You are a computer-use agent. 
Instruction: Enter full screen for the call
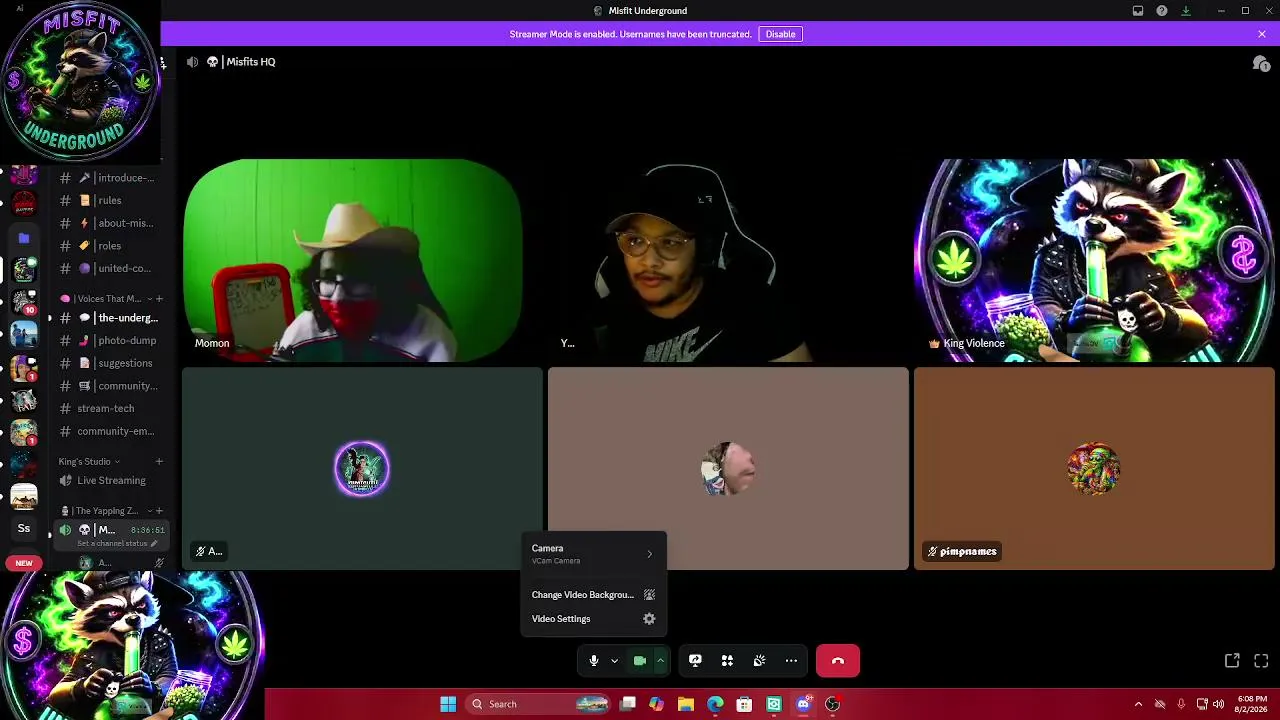(1261, 661)
